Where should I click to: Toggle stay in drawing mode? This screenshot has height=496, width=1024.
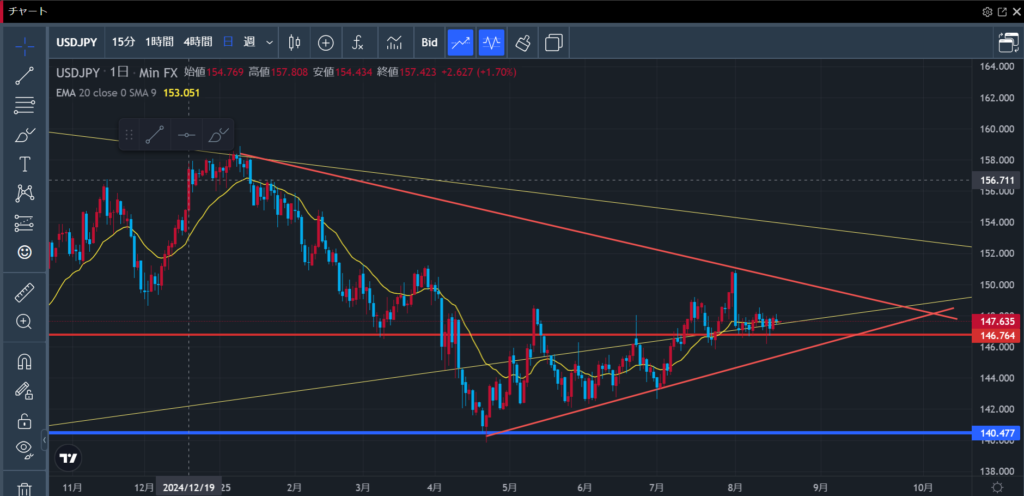(x=25, y=390)
